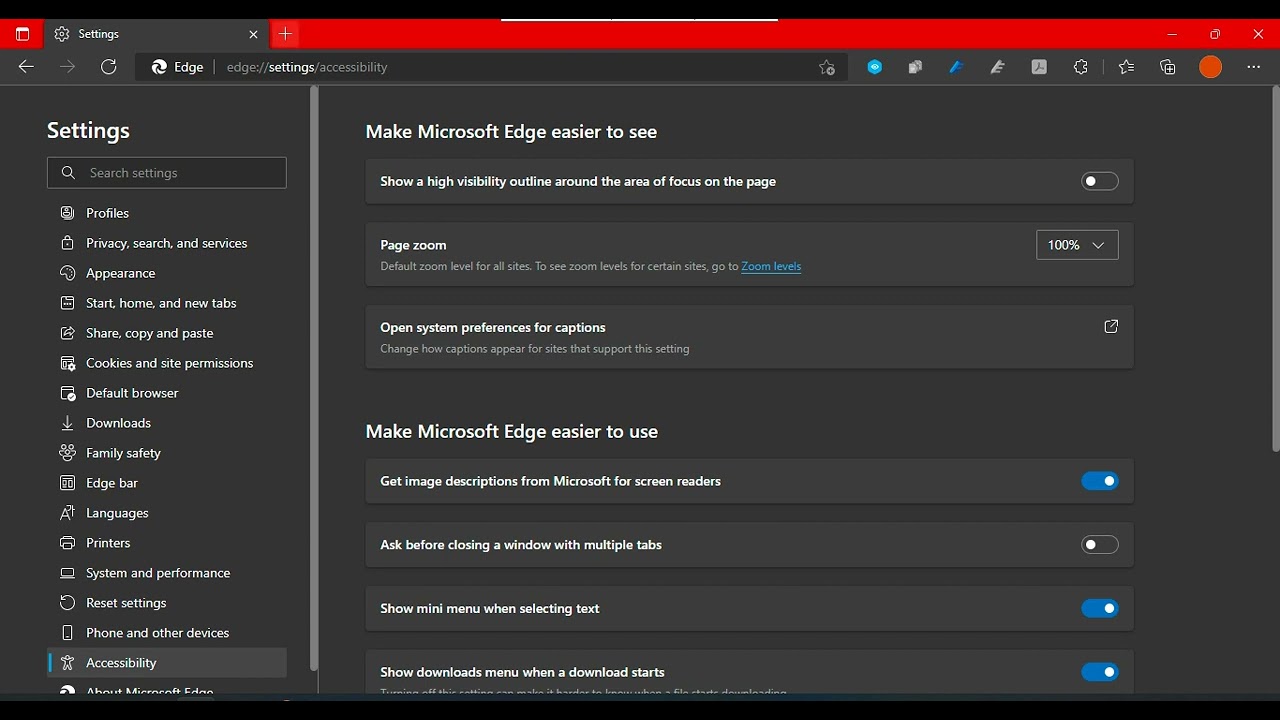Image resolution: width=1280 pixels, height=720 pixels.
Task: Click the blue pen extension icon
Action: [956, 67]
